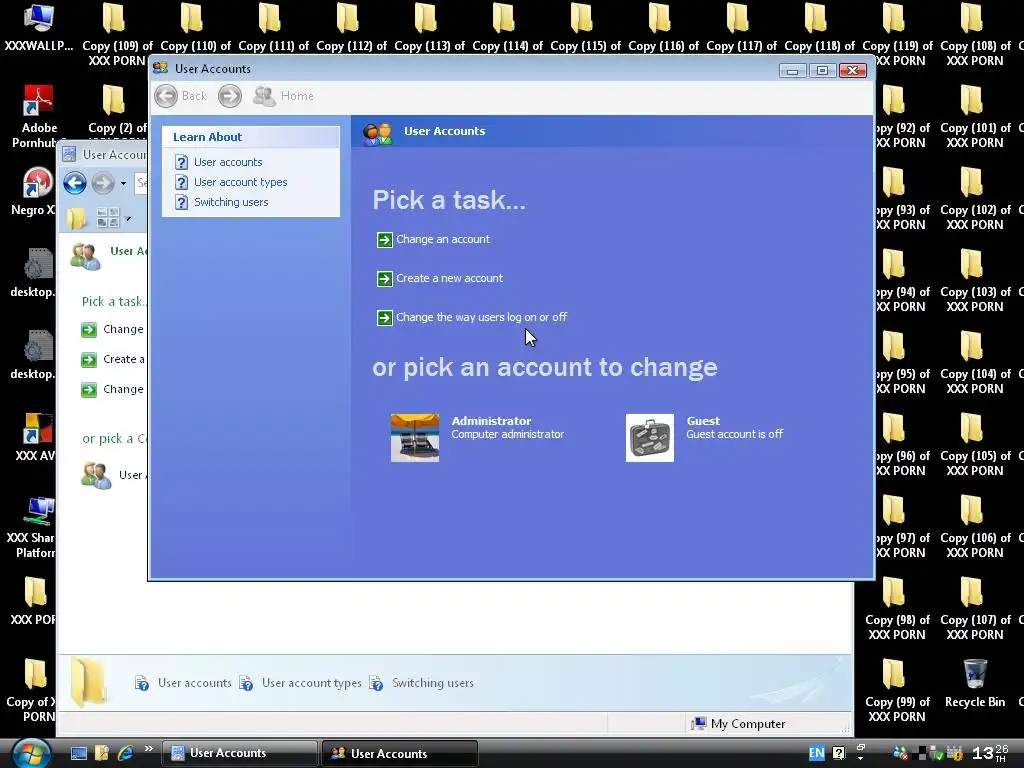Click EN language indicator in tray

pyautogui.click(x=816, y=753)
